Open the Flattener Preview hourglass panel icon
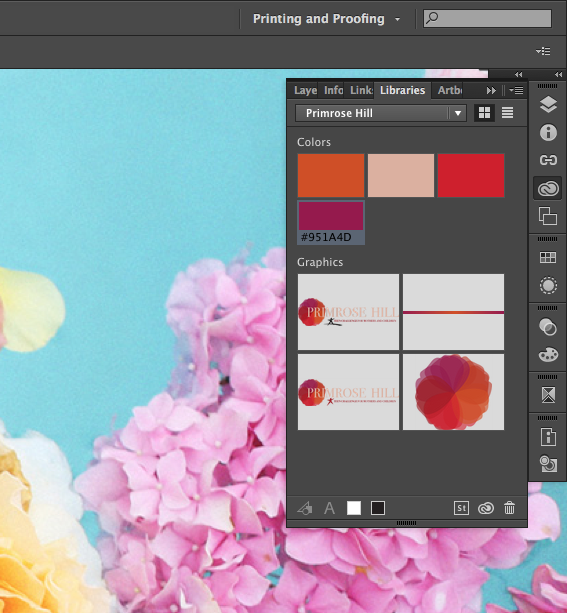 coord(548,395)
